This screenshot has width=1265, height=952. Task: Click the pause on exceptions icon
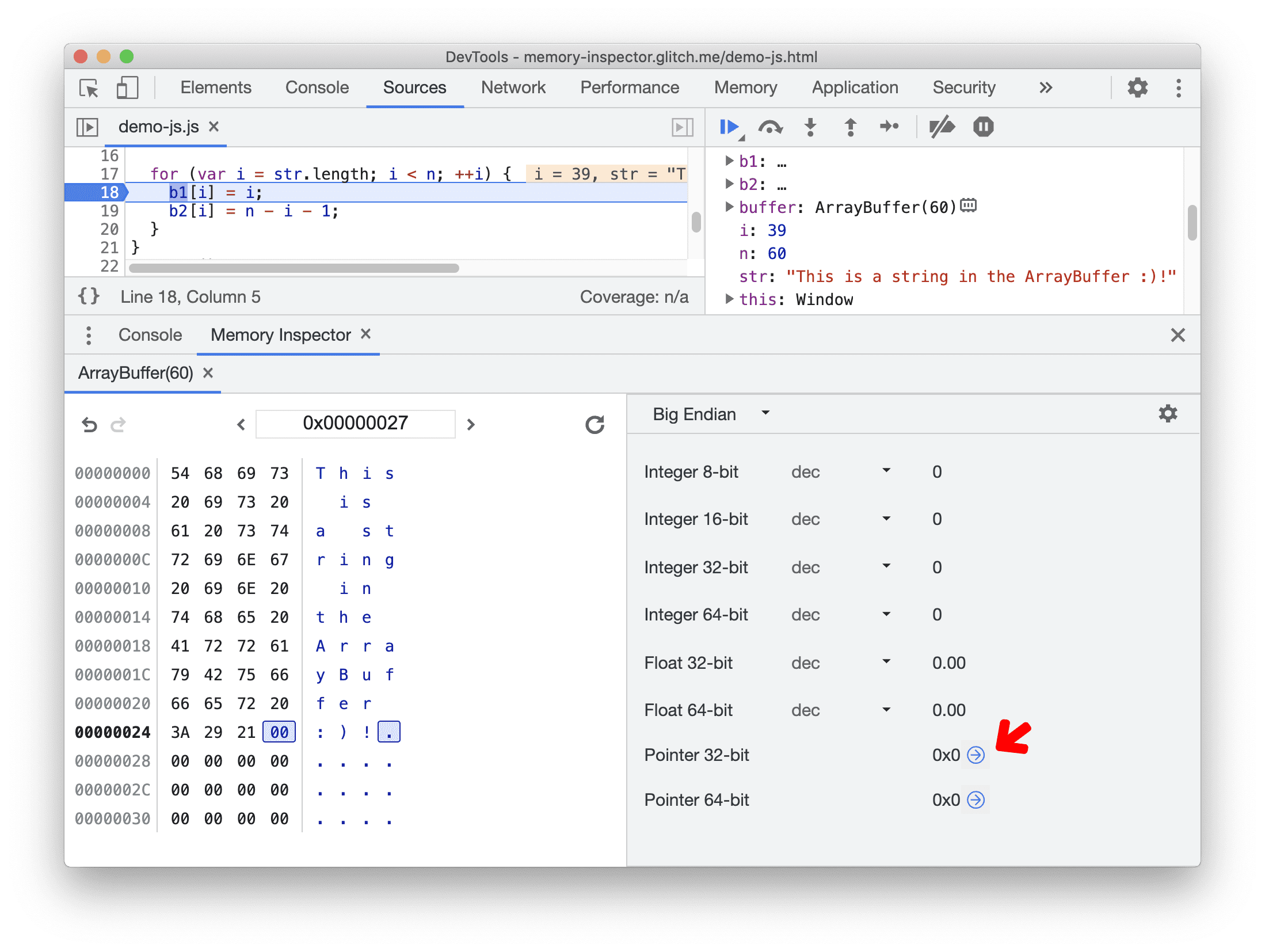pyautogui.click(x=983, y=127)
